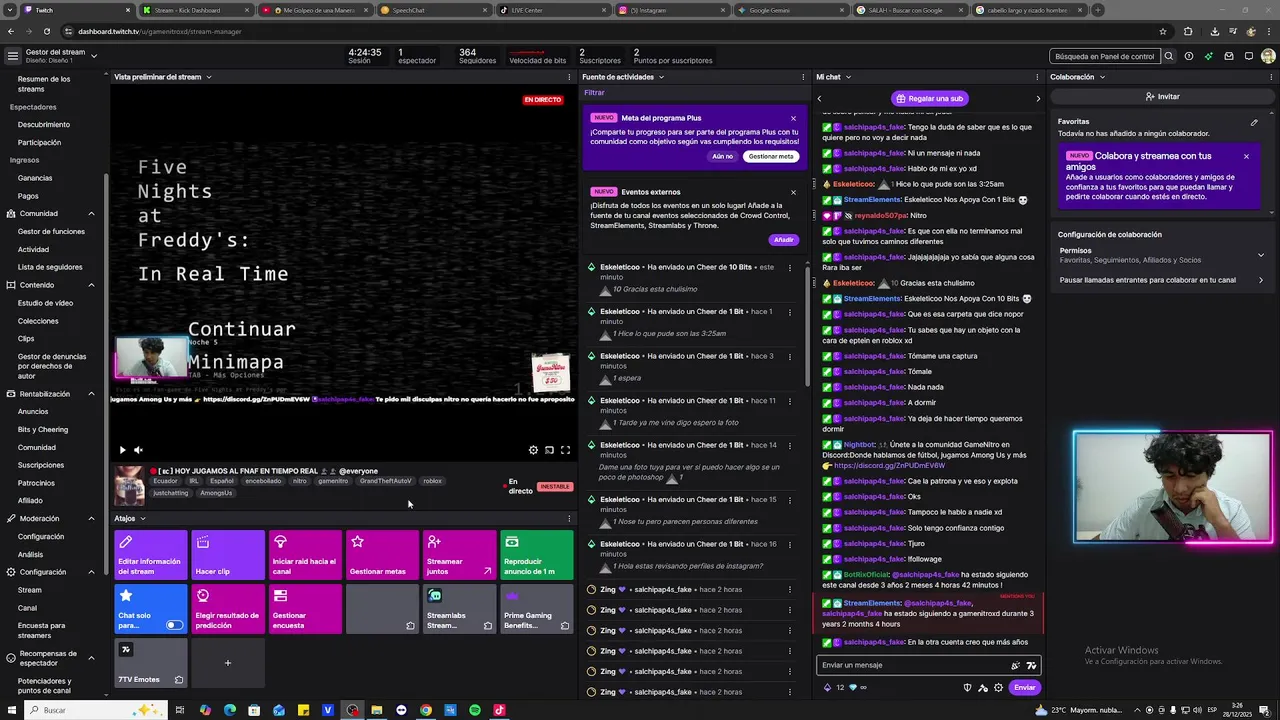Expand Gestor del stream layout dropdown
The image size is (1280, 720).
[x=94, y=55]
